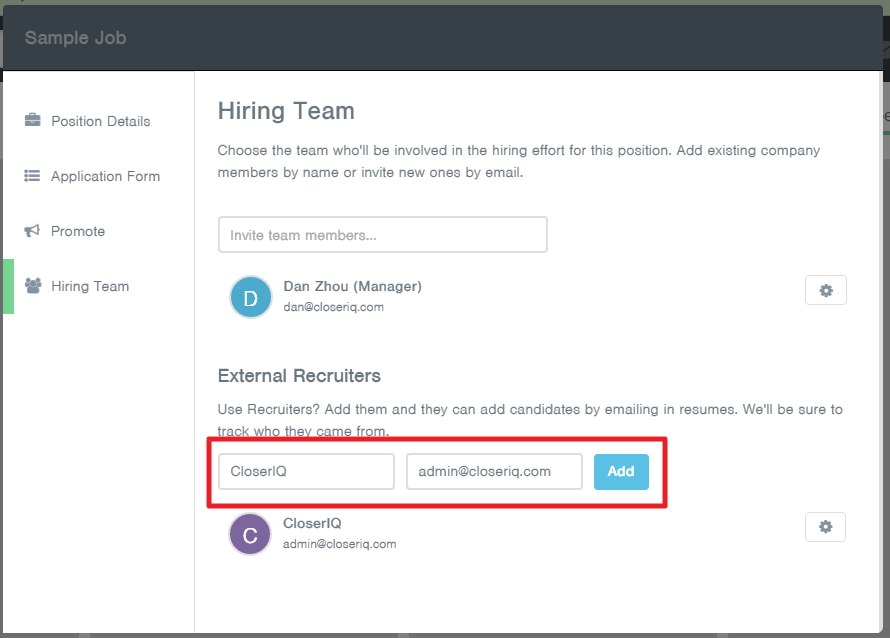
Task: Open gear settings for CloserIQ recruiter
Action: pyautogui.click(x=825, y=527)
